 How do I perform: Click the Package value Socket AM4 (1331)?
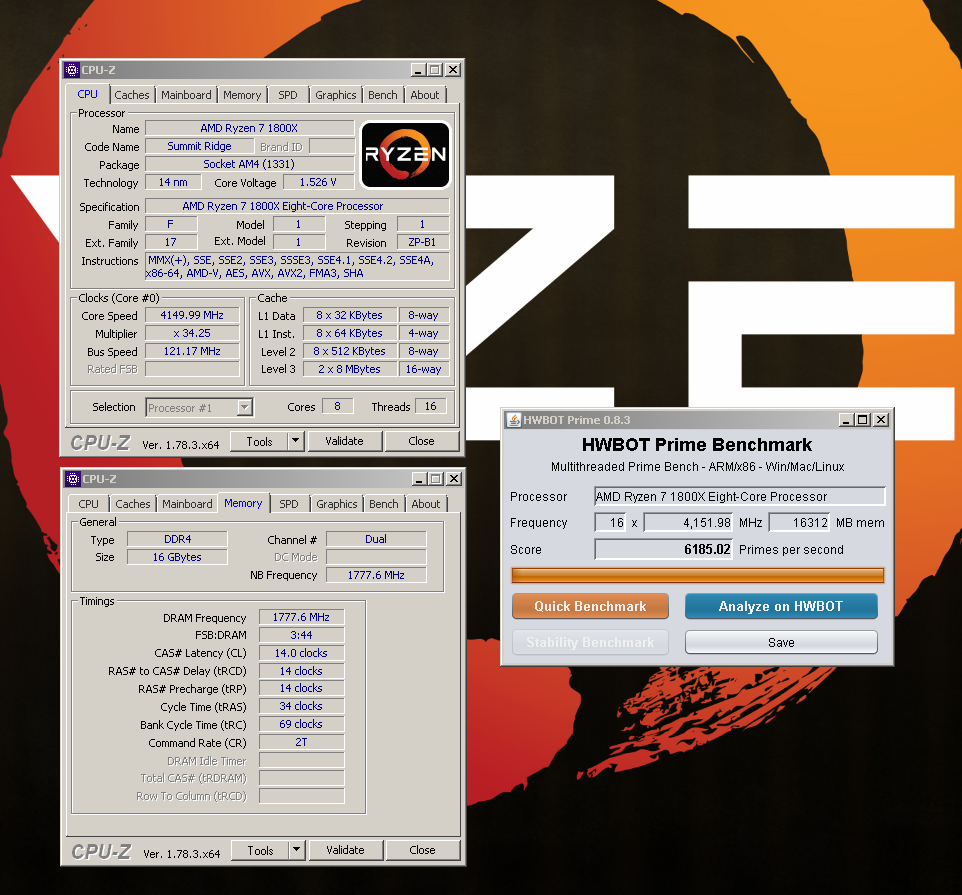[x=250, y=164]
